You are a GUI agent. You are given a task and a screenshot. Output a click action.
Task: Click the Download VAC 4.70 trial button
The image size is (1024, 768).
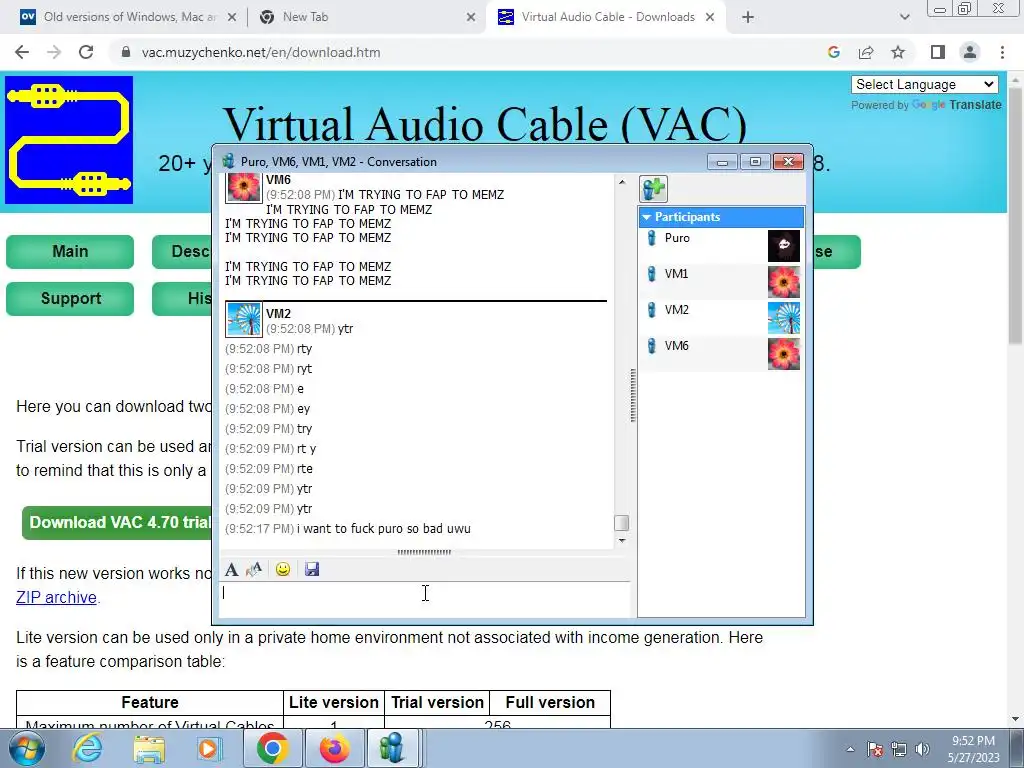[x=118, y=522]
